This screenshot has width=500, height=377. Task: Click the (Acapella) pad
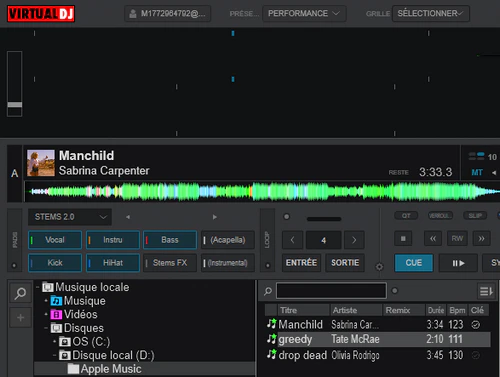click(228, 240)
